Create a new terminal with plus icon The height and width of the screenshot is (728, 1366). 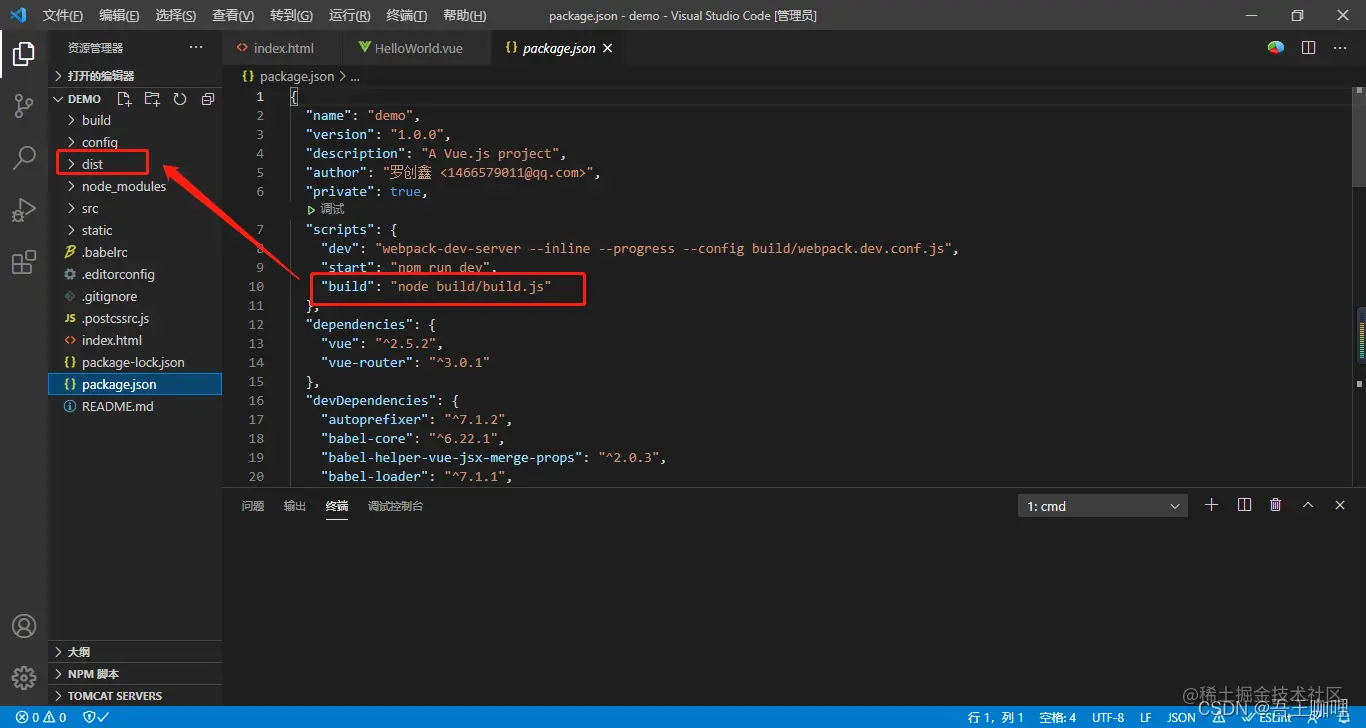1211,505
